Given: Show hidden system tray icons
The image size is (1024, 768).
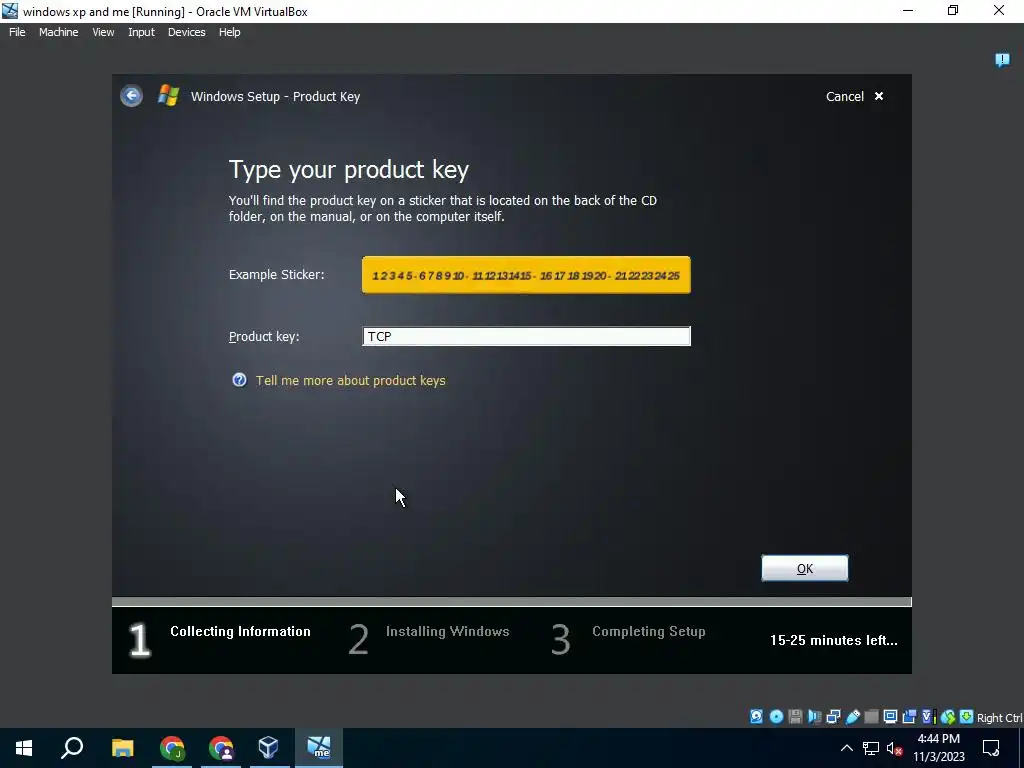Looking at the screenshot, I should point(846,748).
